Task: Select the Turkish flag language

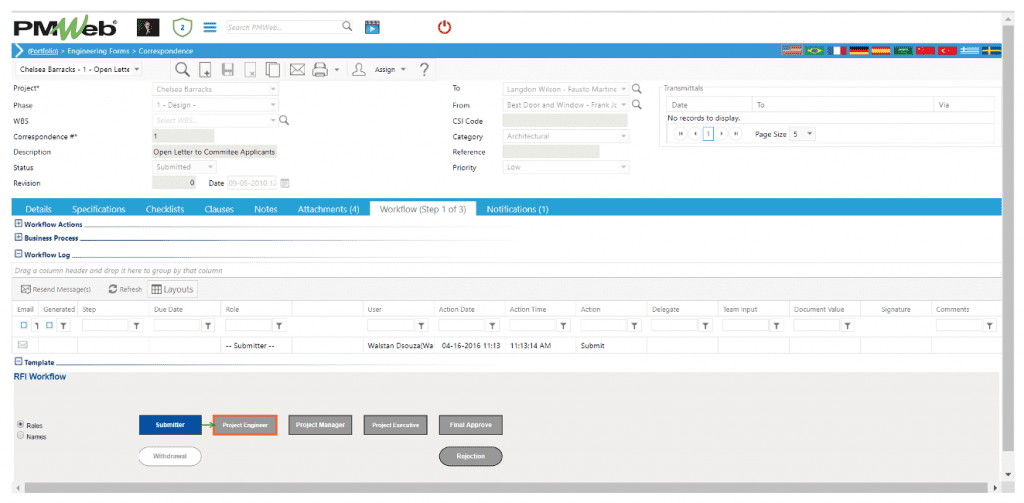Action: [x=948, y=50]
